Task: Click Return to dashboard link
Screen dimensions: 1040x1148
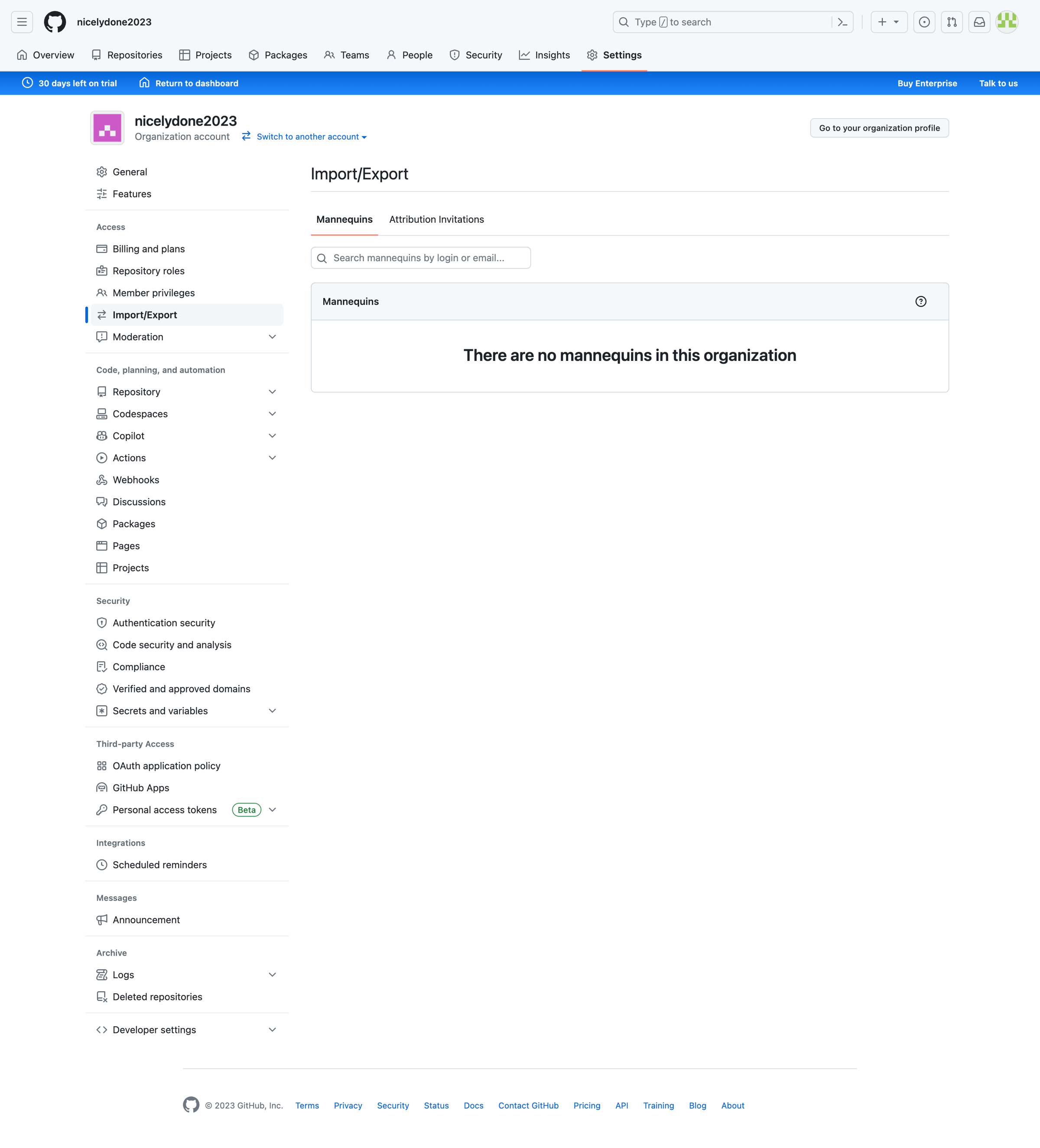Action: [189, 83]
